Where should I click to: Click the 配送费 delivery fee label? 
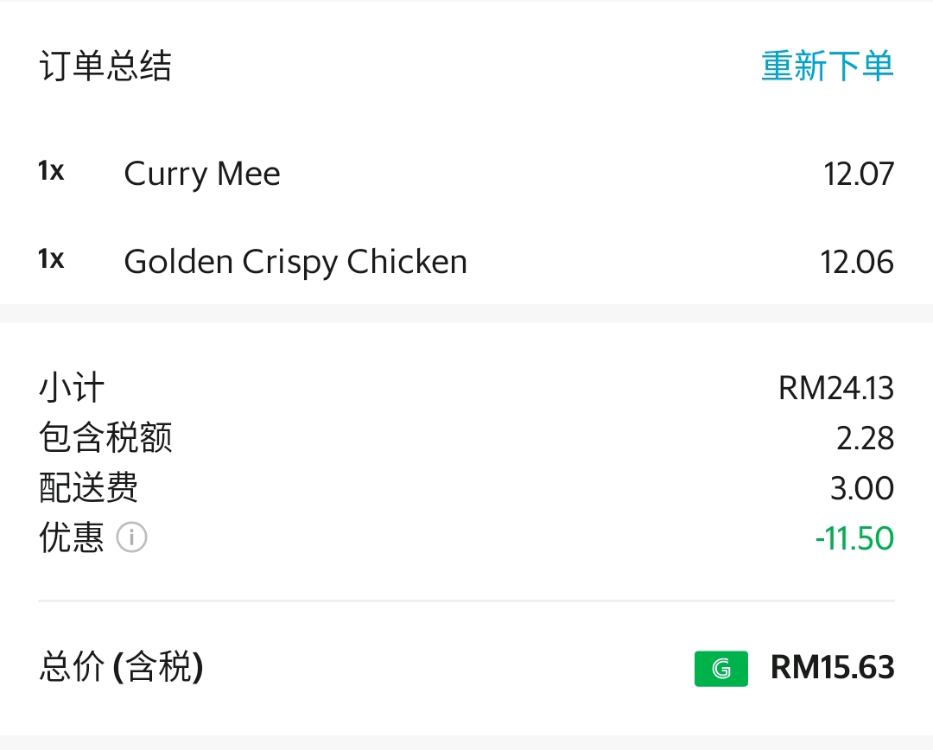pos(89,488)
